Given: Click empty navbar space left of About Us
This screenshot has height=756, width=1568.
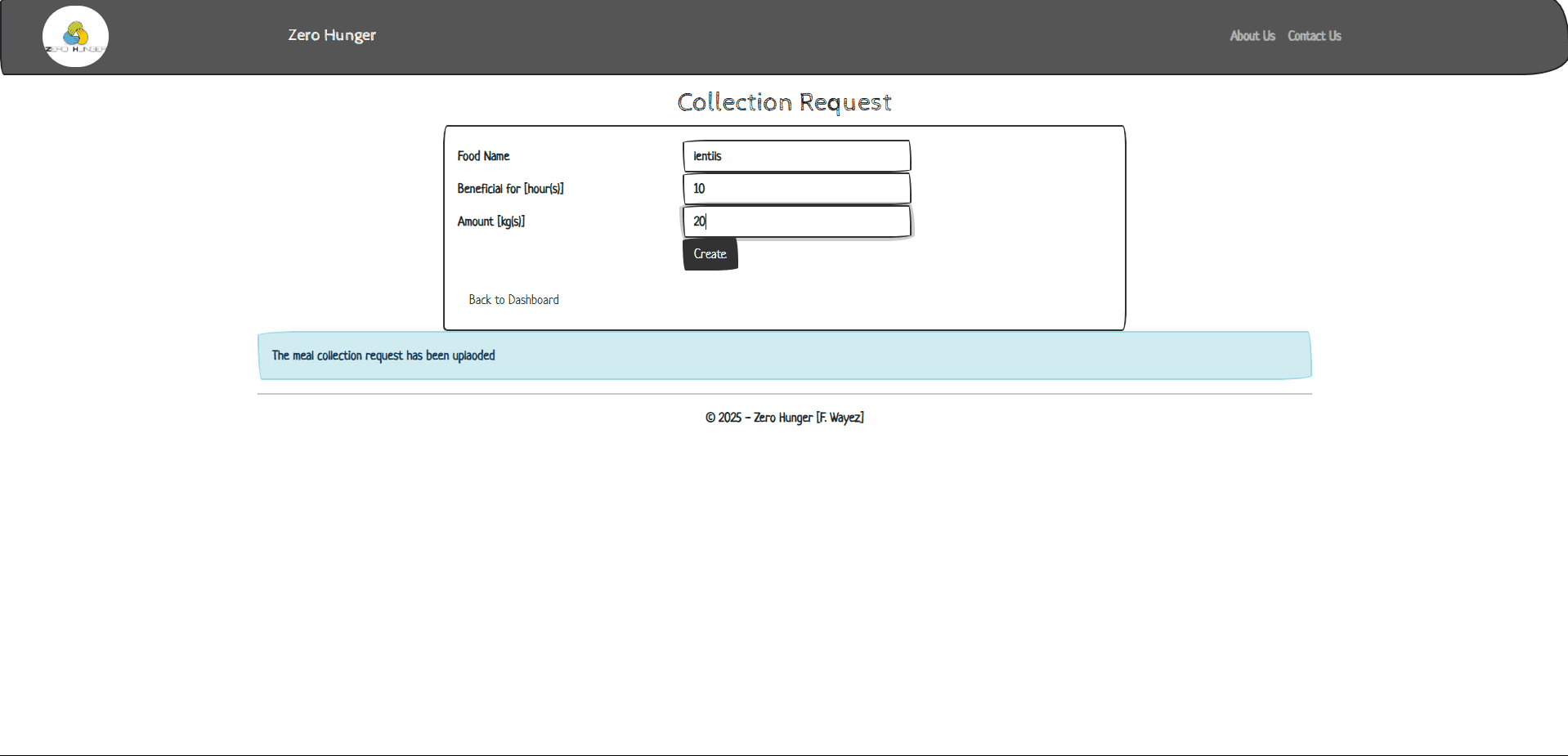Looking at the screenshot, I should point(818,36).
